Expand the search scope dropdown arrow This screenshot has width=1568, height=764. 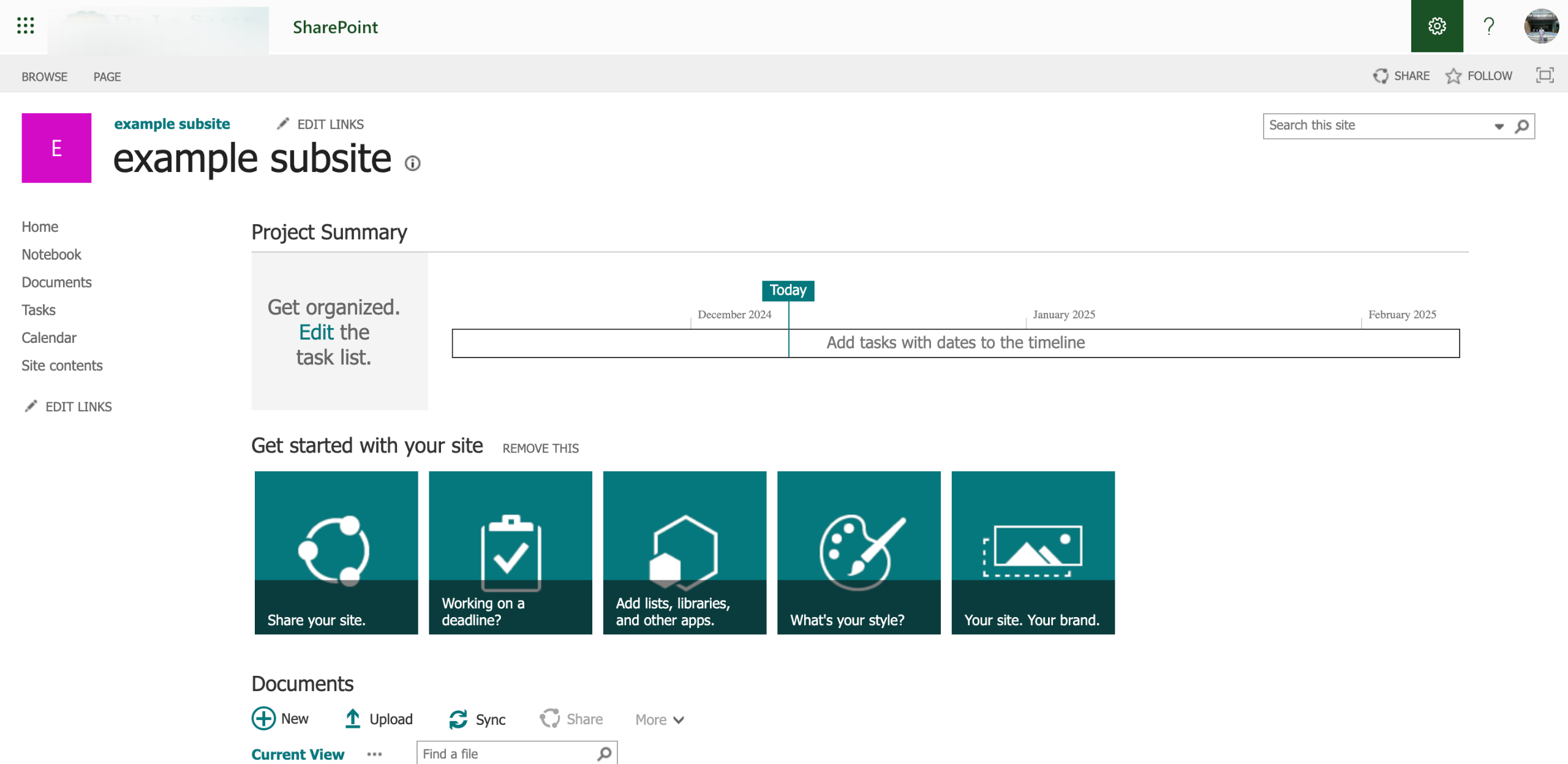click(1499, 126)
